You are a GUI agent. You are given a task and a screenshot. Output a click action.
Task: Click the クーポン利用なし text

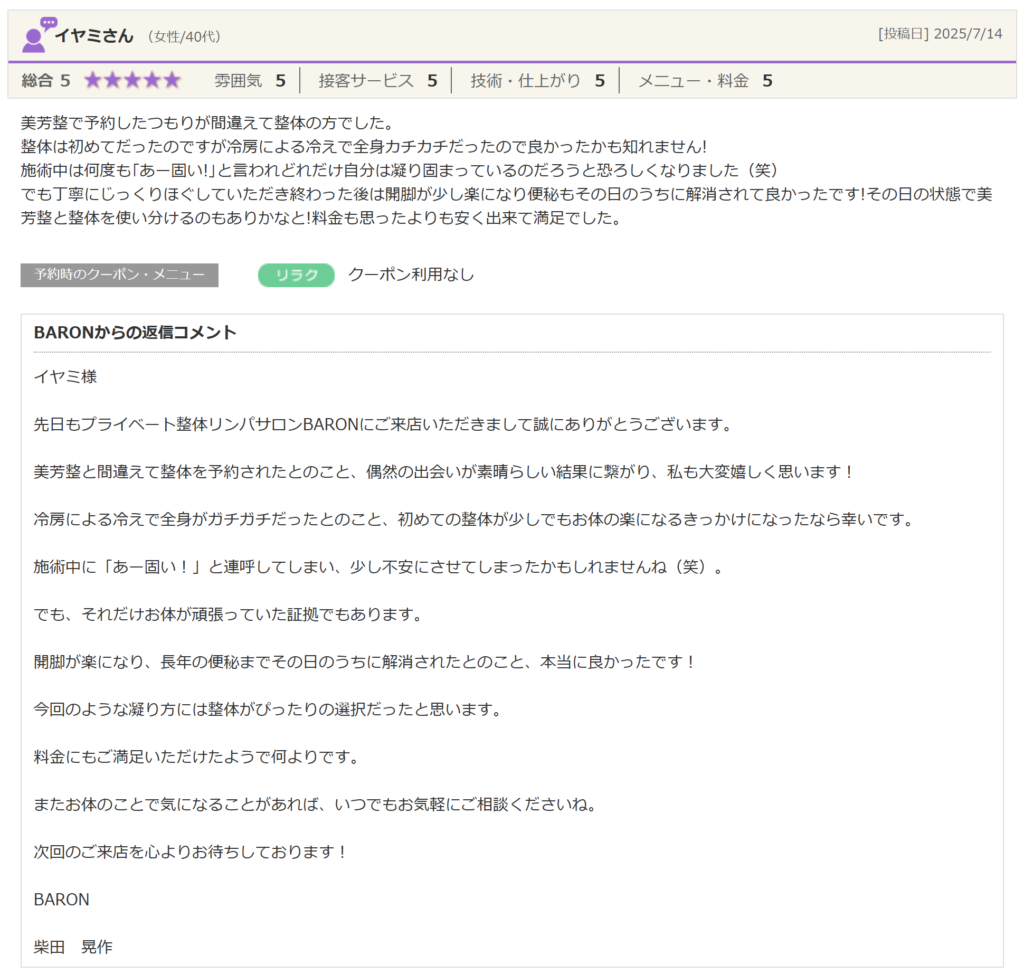(411, 275)
